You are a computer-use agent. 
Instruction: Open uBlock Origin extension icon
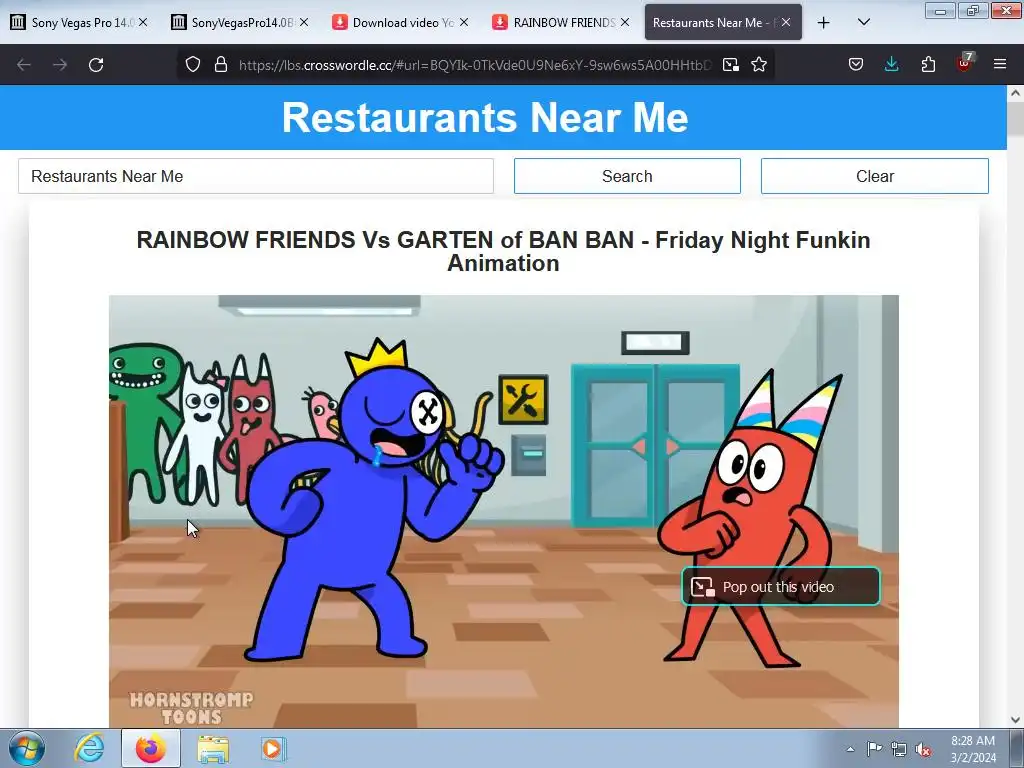click(964, 63)
